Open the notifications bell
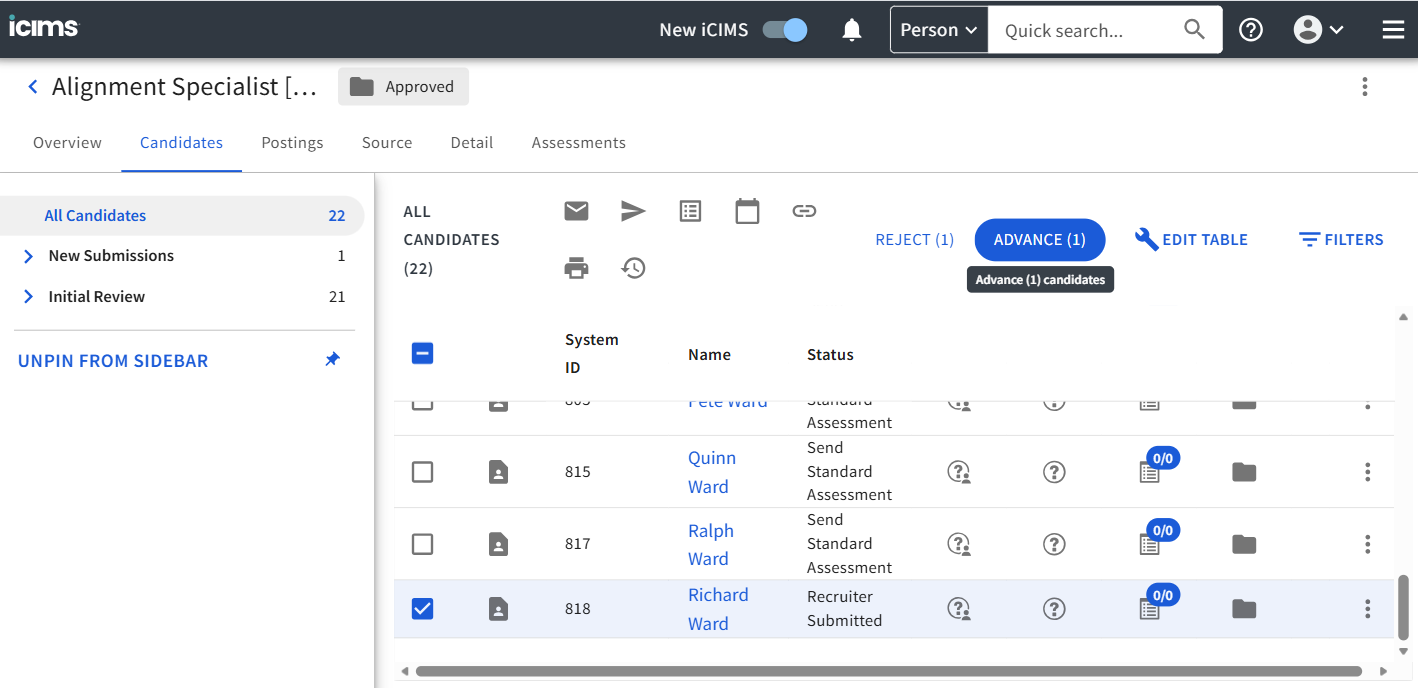1418x688 pixels. [852, 30]
